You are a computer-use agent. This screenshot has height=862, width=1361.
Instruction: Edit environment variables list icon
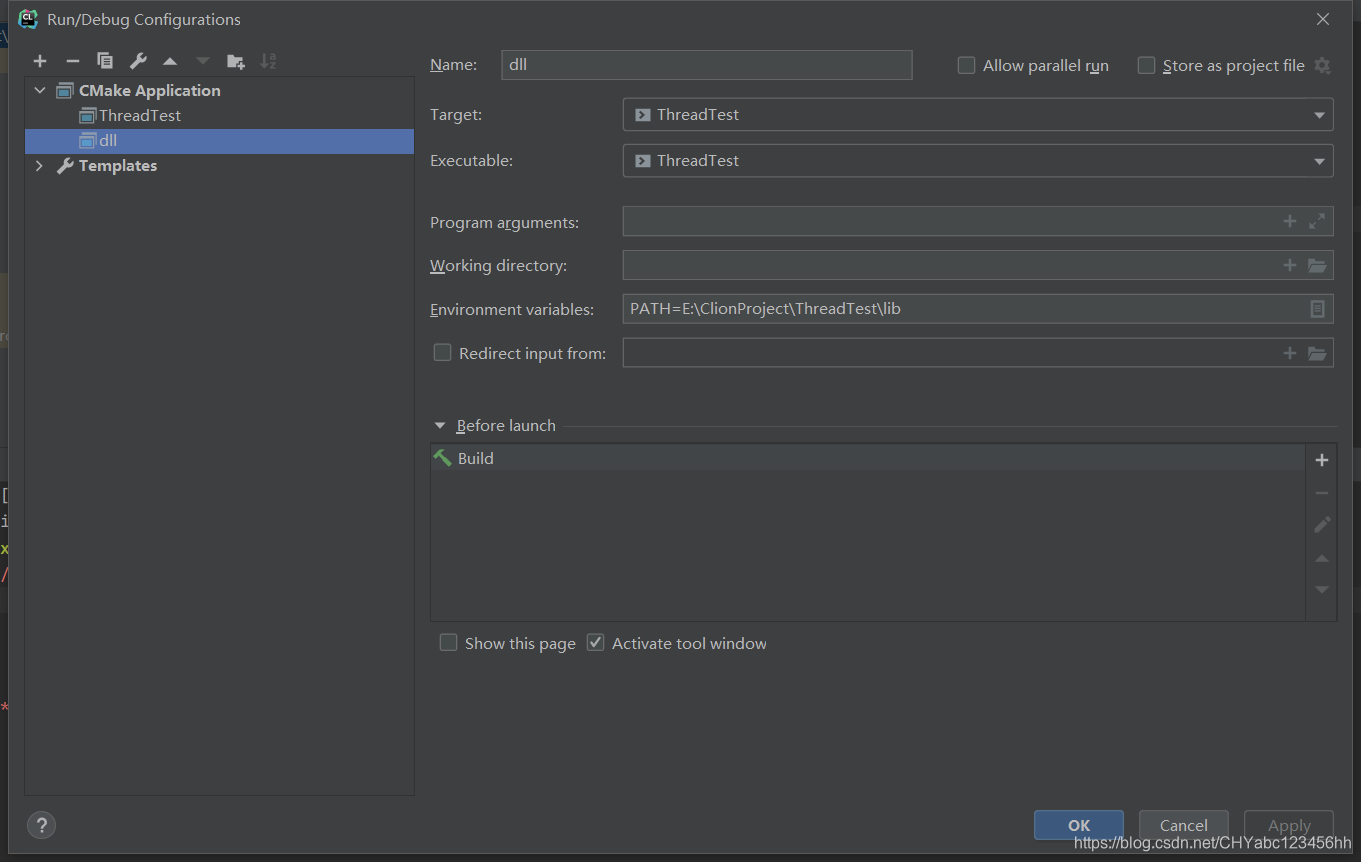point(1317,309)
